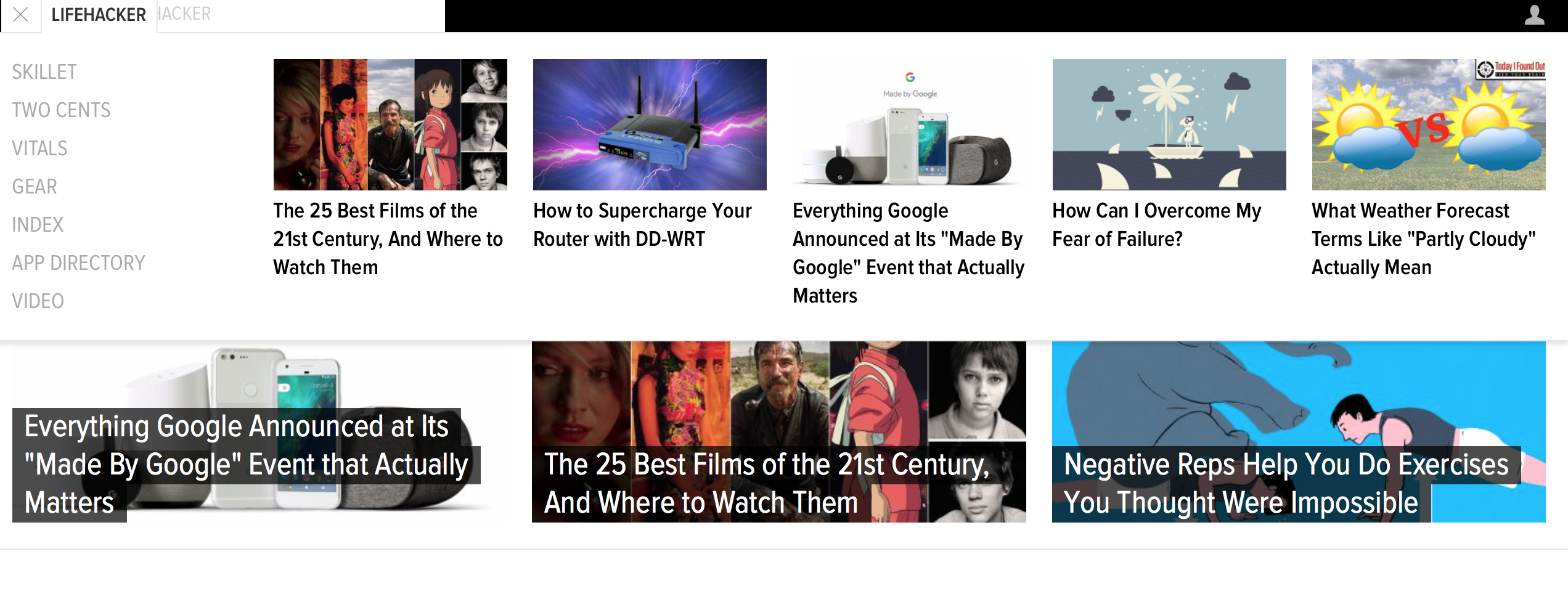The width and height of the screenshot is (1568, 594).
Task: Go to the Two Cents section
Action: tap(61, 110)
